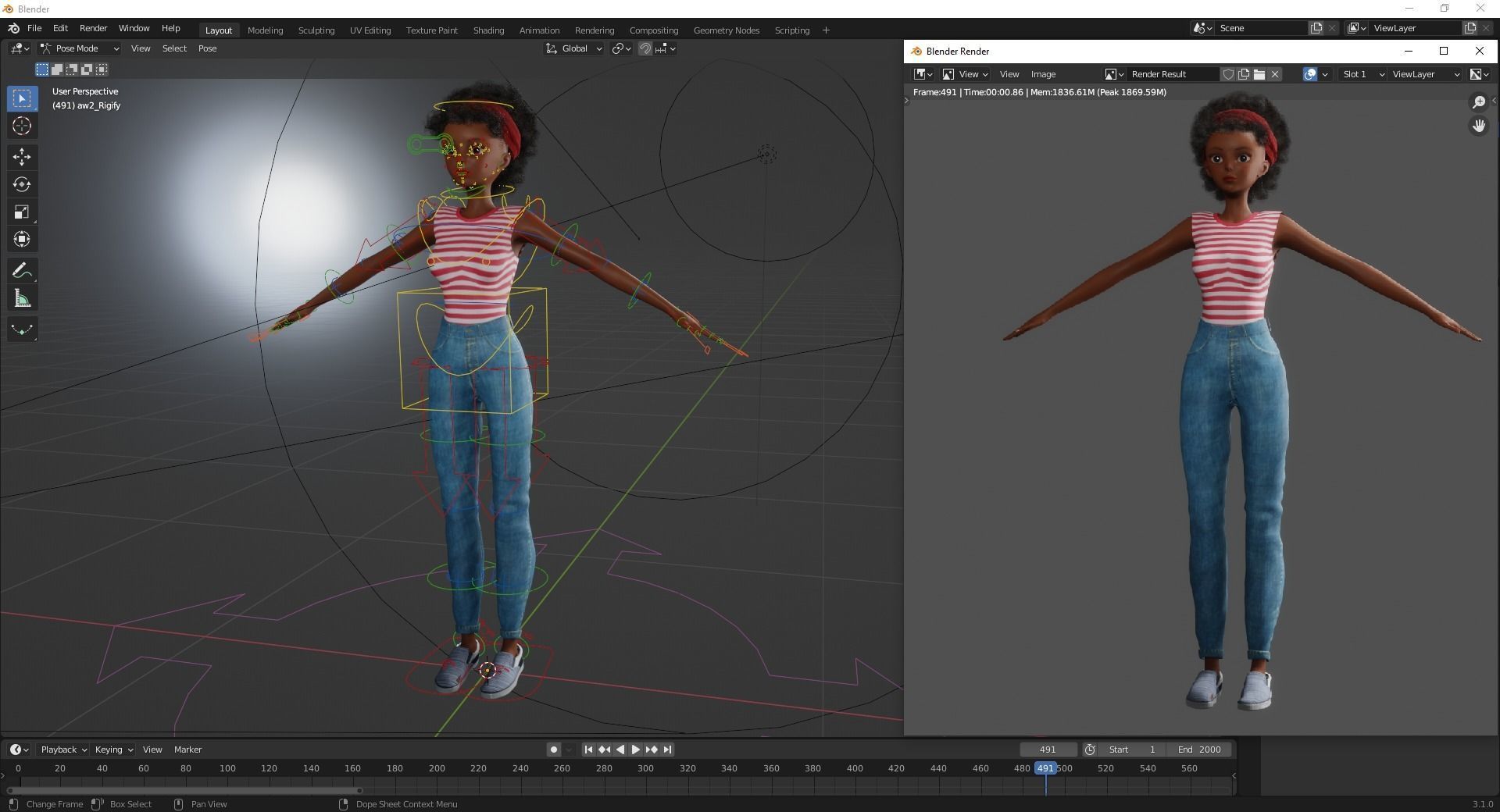Image resolution: width=1500 pixels, height=812 pixels.
Task: Open the Render menu
Action: click(93, 28)
